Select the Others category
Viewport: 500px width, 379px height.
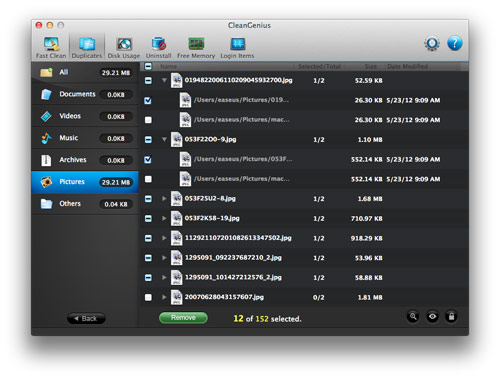click(x=85, y=204)
